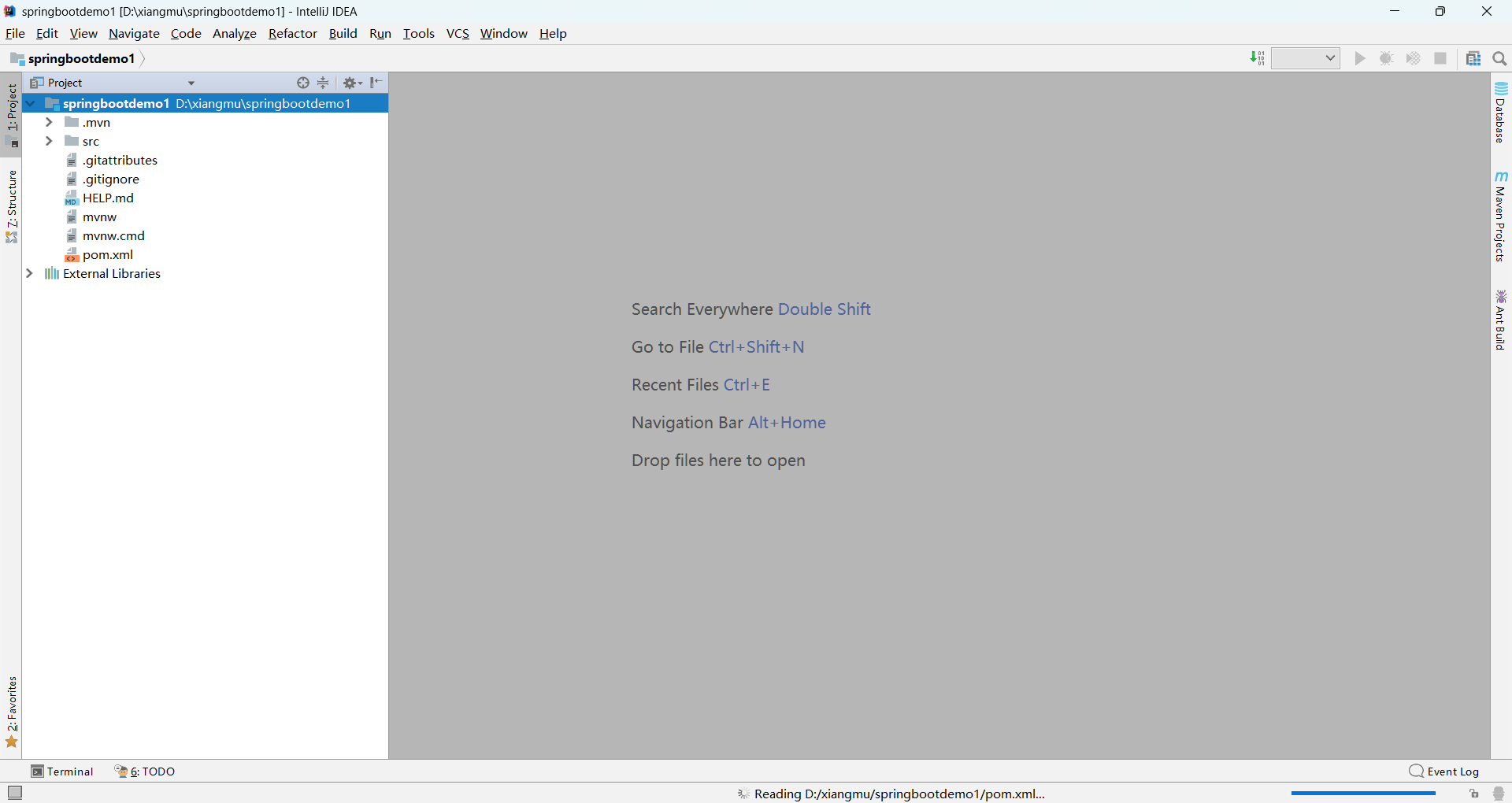
Task: Click the Stop square icon
Action: click(x=1440, y=58)
